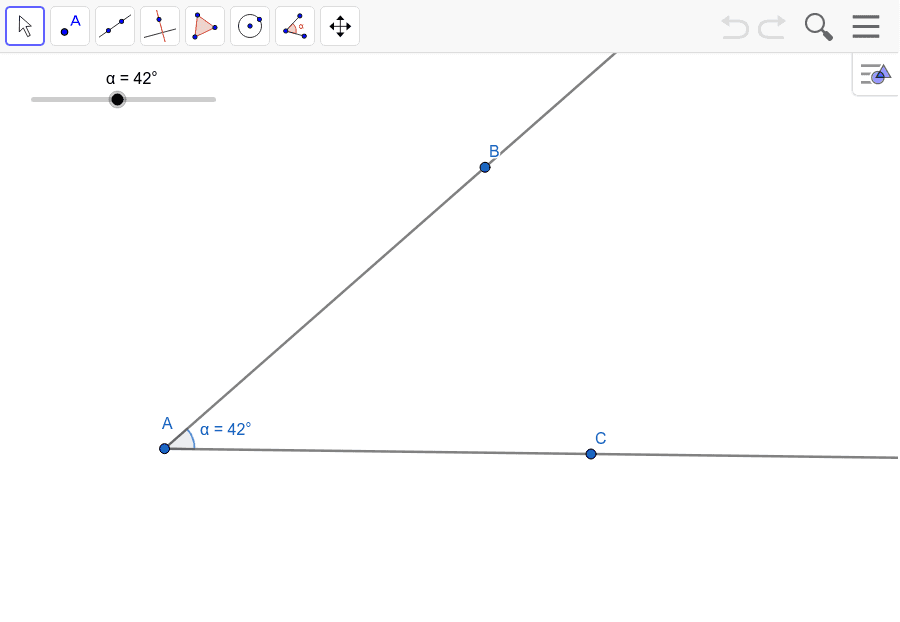Click the angle label α = 42° at A
The height and width of the screenshot is (622, 900).
[226, 429]
